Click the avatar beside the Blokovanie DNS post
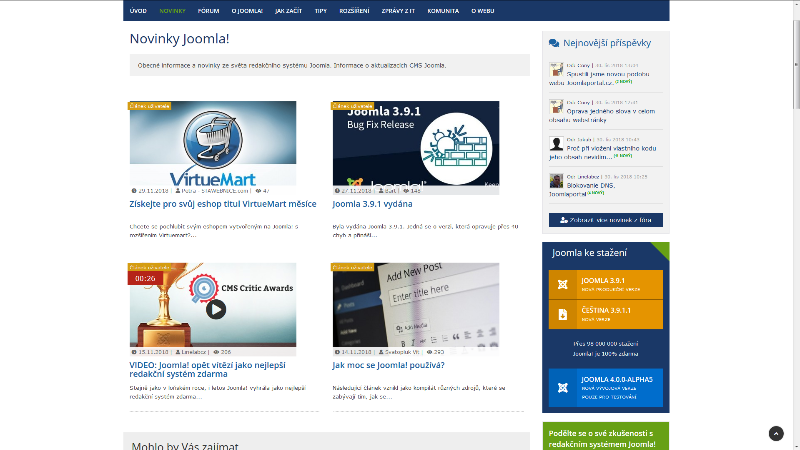The height and width of the screenshot is (450, 800). (556, 181)
